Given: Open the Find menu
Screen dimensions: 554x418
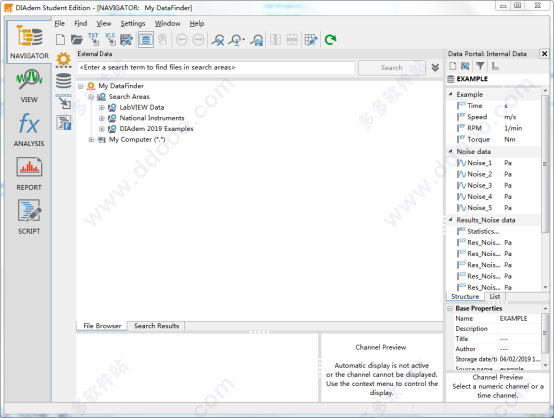Looking at the screenshot, I should point(81,23).
